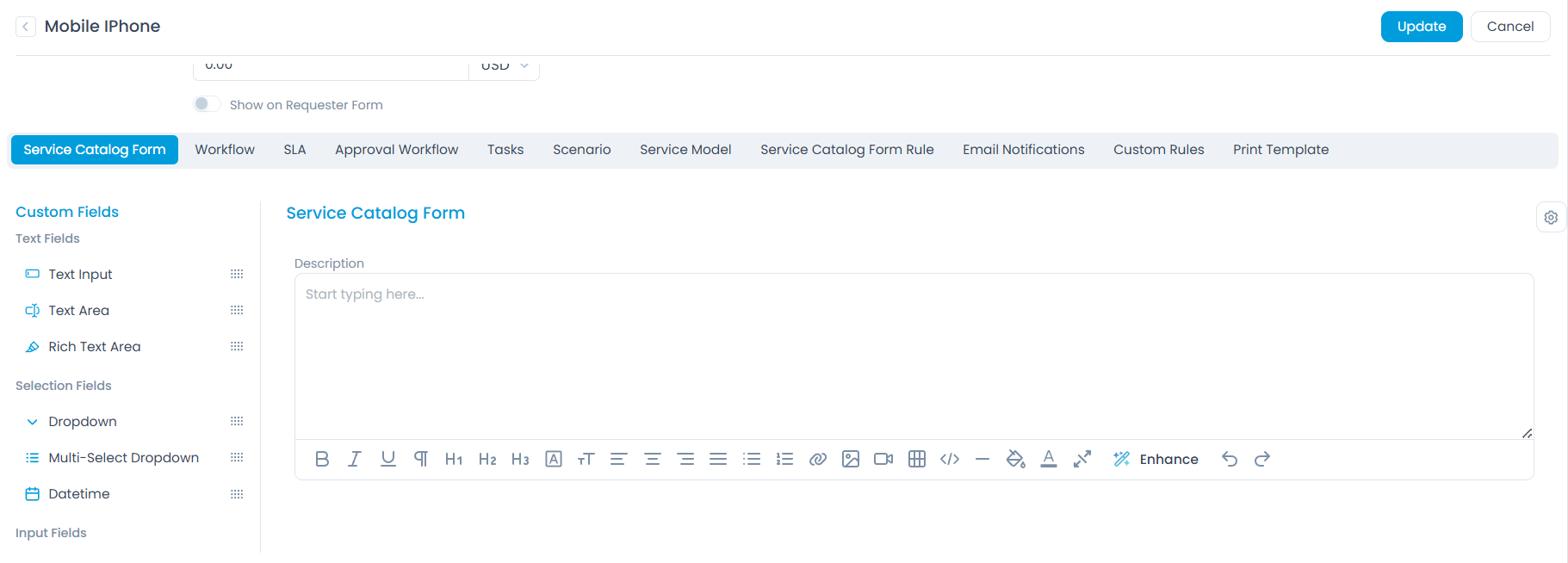1568x563 pixels.
Task: Select the Dropdown field type
Action: coord(83,422)
